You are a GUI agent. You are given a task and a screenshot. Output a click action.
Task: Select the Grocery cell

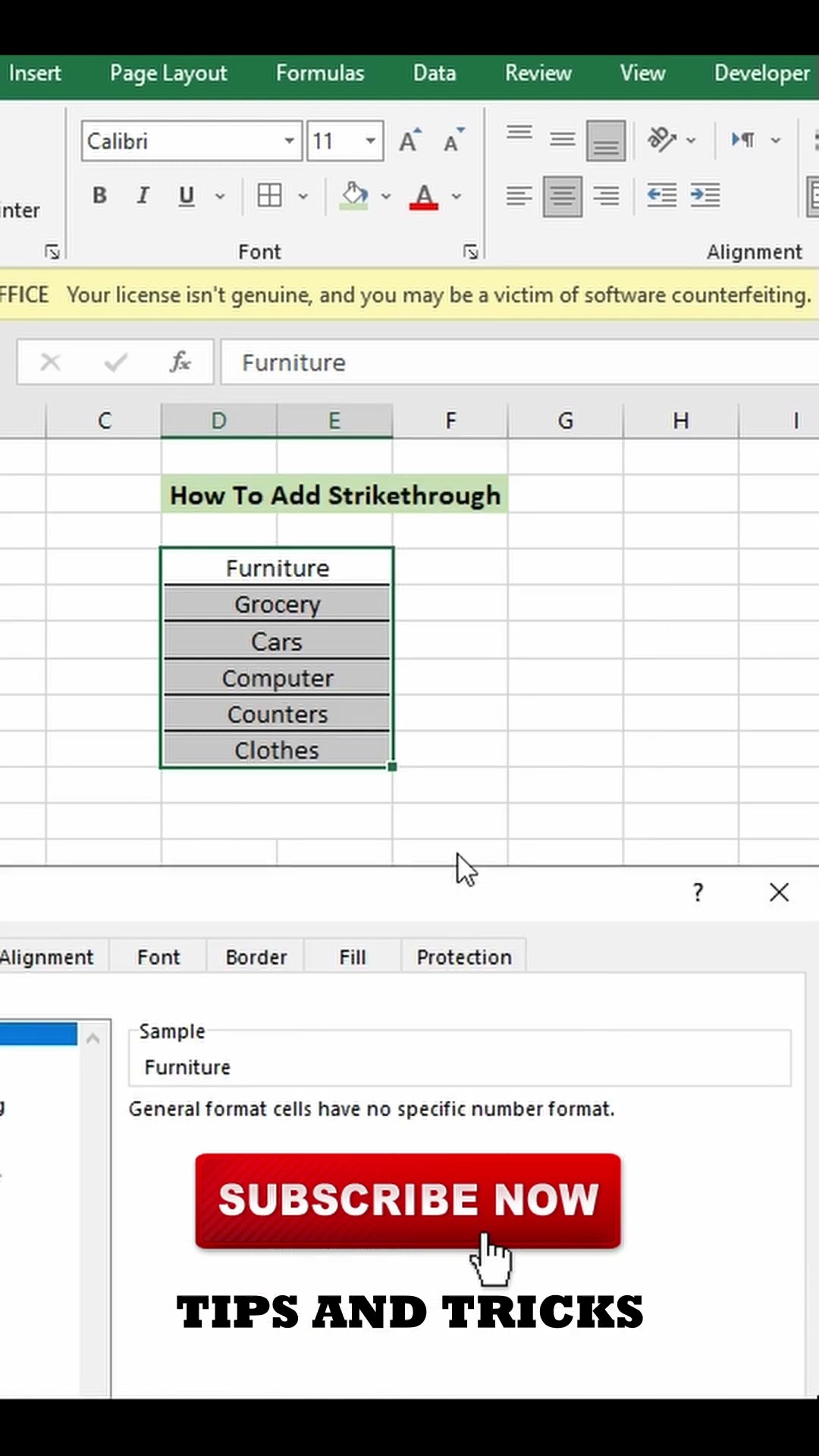tap(278, 604)
